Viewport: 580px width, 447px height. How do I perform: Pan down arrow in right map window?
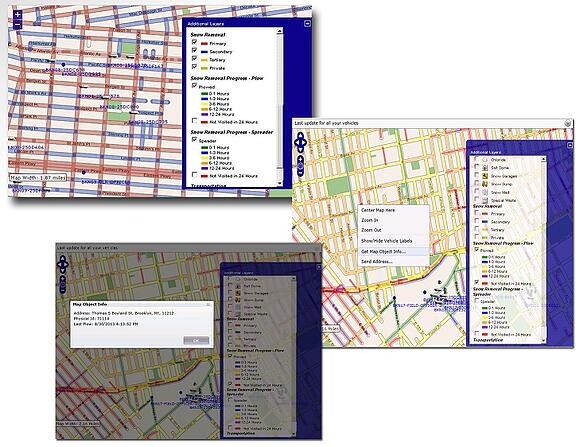[300, 149]
